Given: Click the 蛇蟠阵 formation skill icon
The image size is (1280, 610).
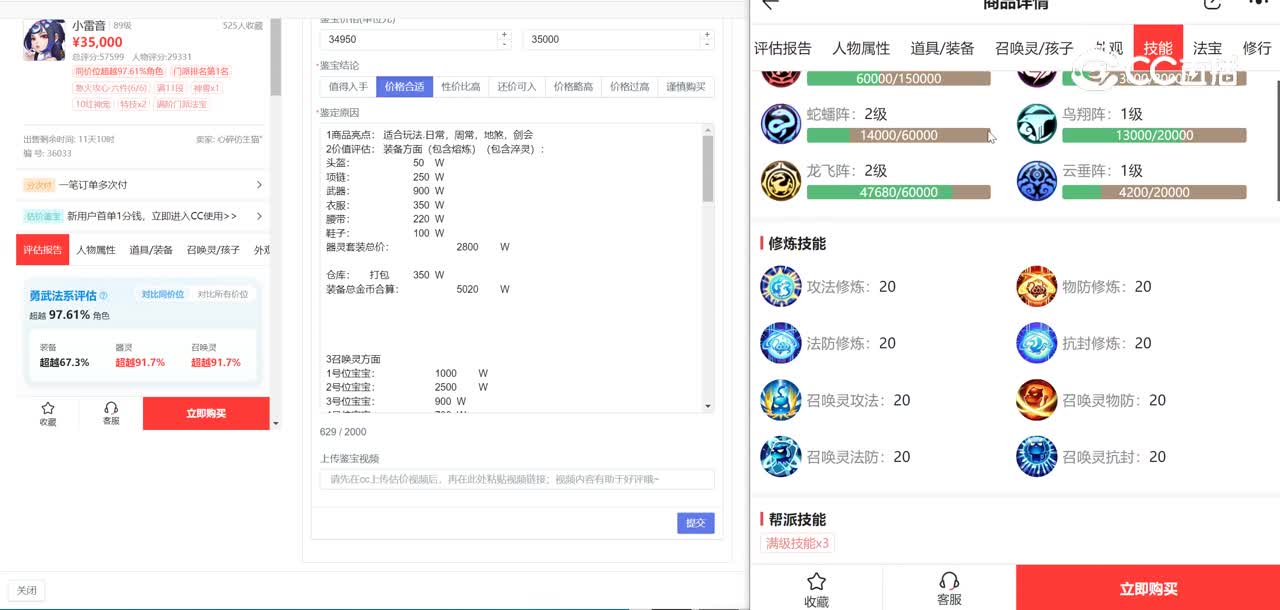Looking at the screenshot, I should (x=781, y=124).
